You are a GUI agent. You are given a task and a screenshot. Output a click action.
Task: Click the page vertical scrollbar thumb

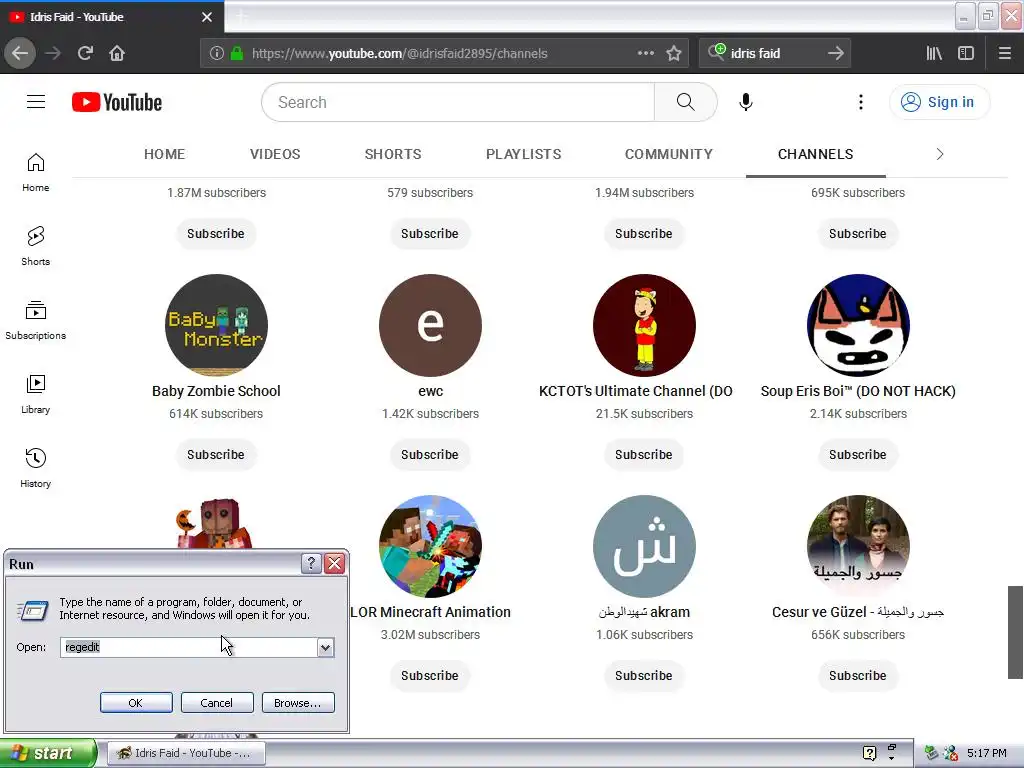click(x=1016, y=632)
